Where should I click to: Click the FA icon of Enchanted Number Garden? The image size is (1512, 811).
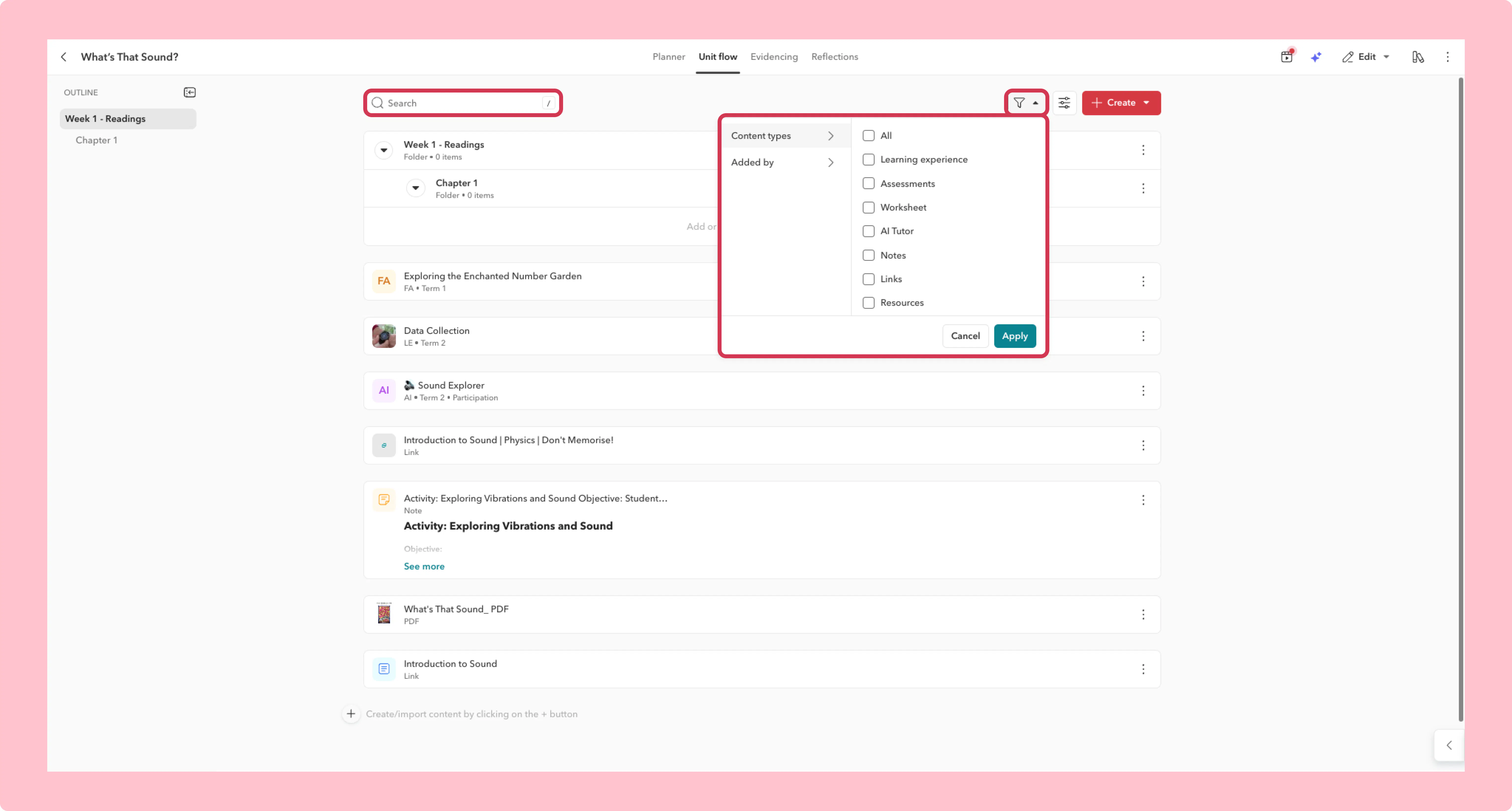pyautogui.click(x=384, y=281)
